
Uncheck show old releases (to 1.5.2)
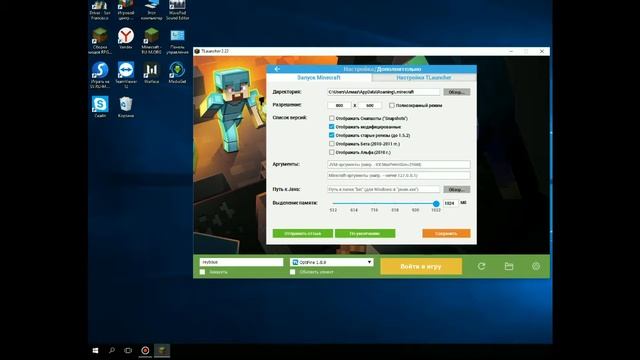331,135
